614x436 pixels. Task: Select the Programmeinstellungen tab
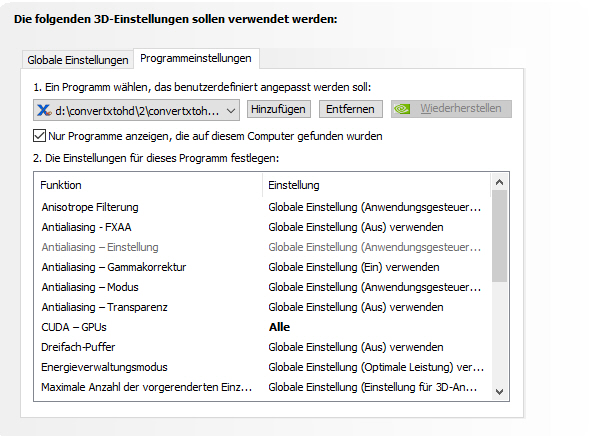tap(196, 58)
